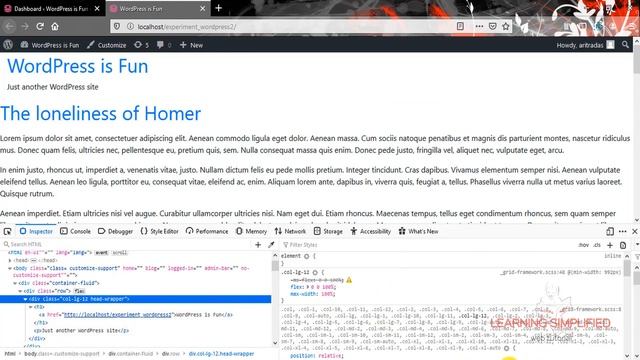Collapse the selected head-wrapper div node
Image resolution: width=640 pixels, height=360 pixels.
tap(25, 299)
